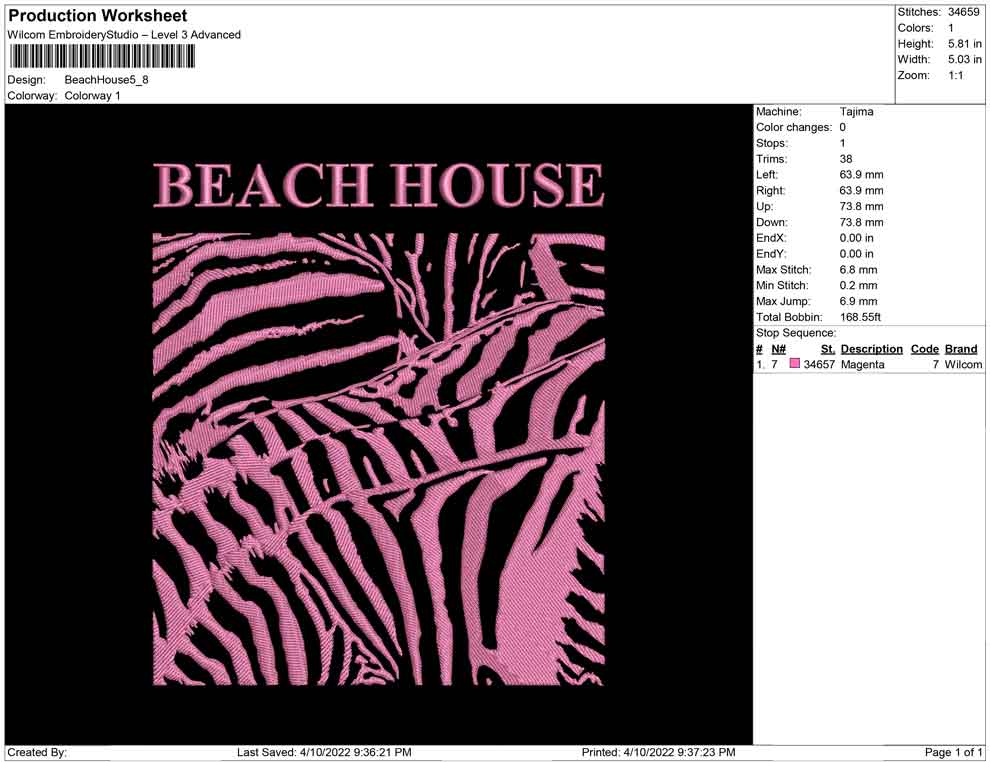Click the 'Color changes:' label
The width and height of the screenshot is (990, 762).
coord(794,128)
